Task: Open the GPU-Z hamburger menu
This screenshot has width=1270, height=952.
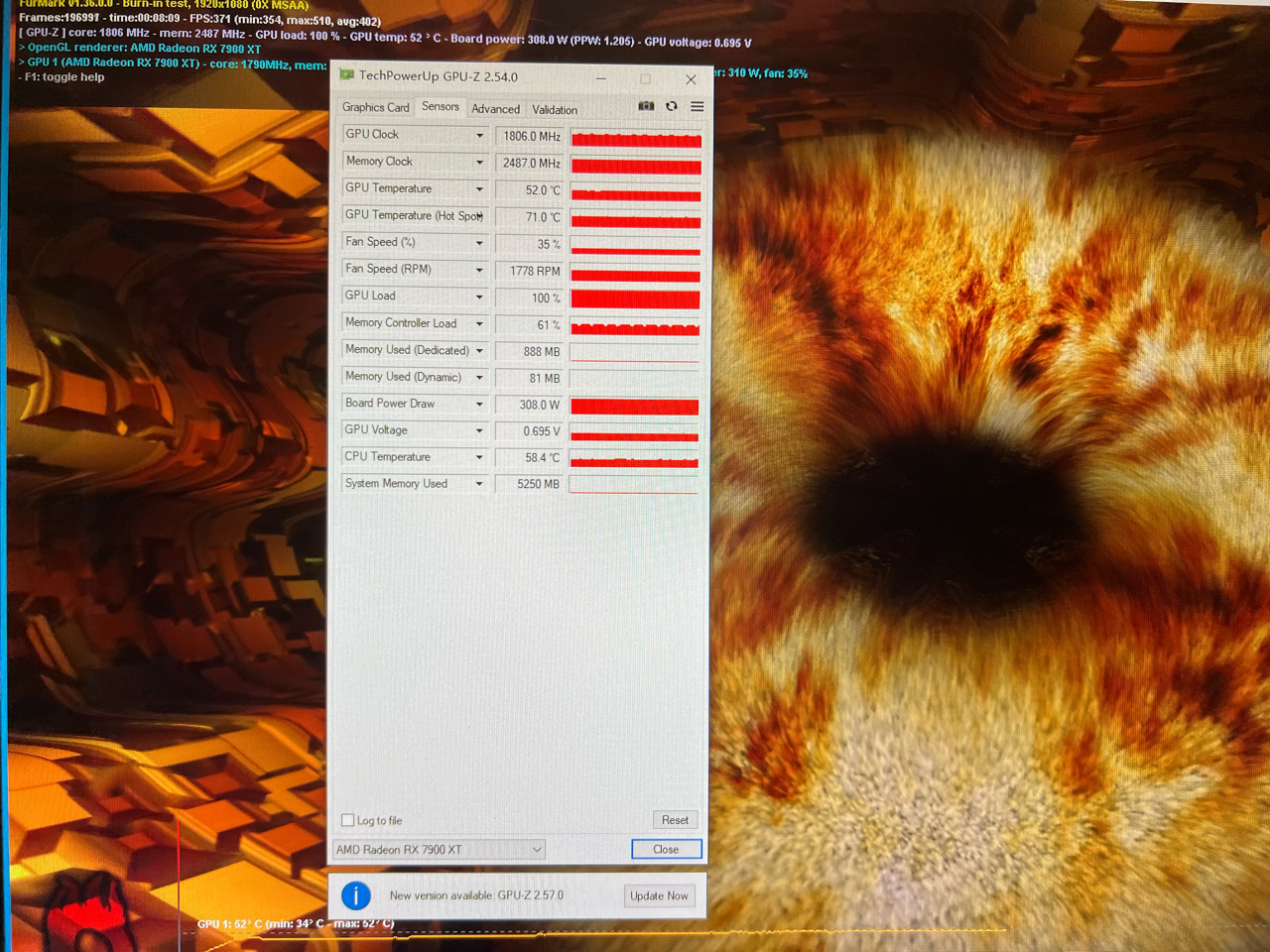Action: tap(696, 106)
